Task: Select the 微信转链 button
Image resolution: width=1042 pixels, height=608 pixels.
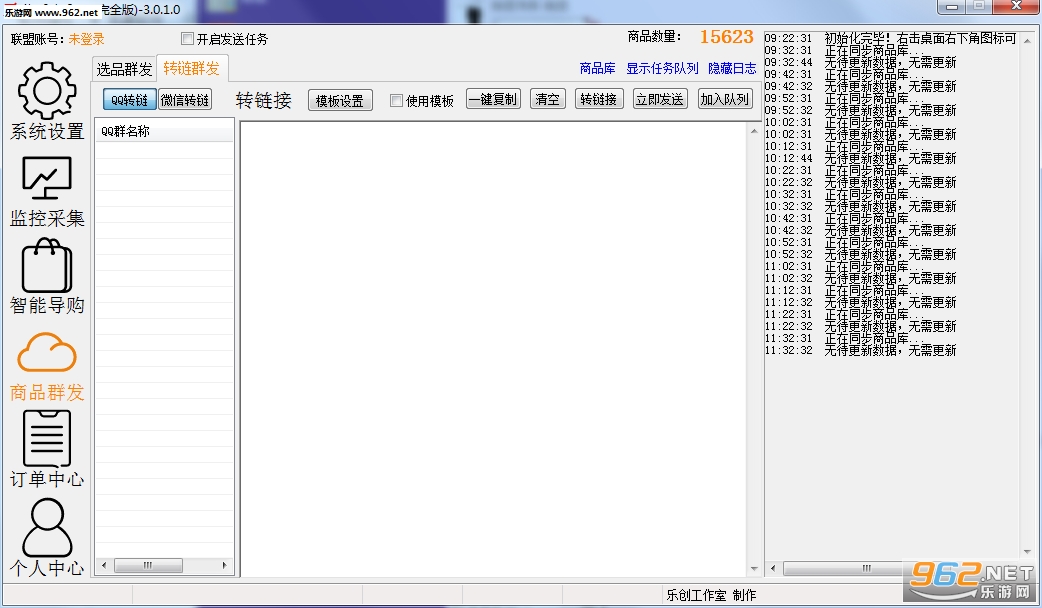Action: (x=185, y=100)
